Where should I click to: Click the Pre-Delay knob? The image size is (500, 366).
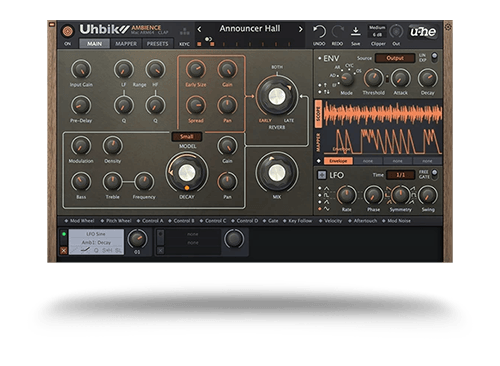click(81, 105)
